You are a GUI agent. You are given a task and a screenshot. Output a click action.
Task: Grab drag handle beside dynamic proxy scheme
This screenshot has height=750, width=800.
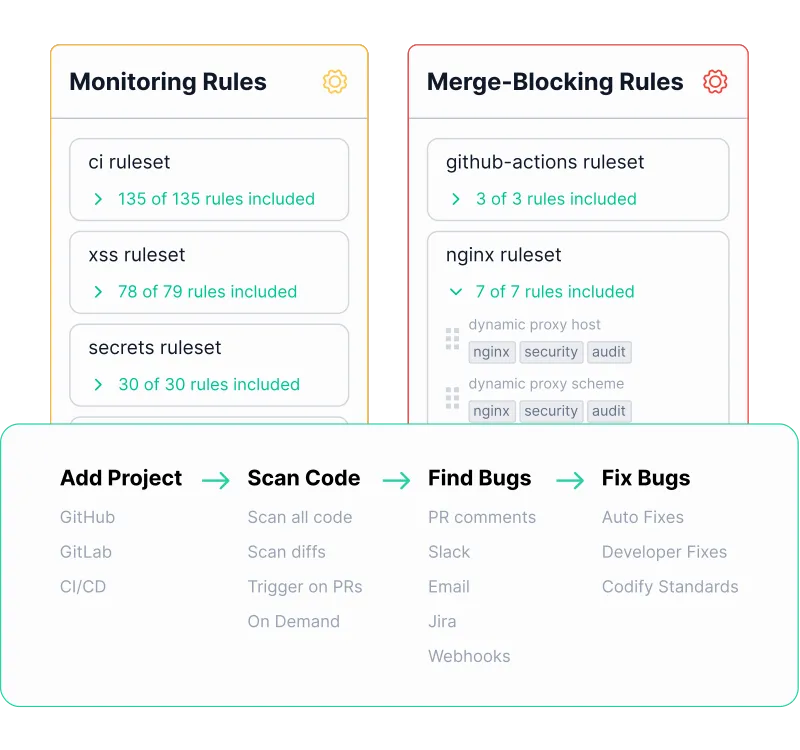point(452,398)
